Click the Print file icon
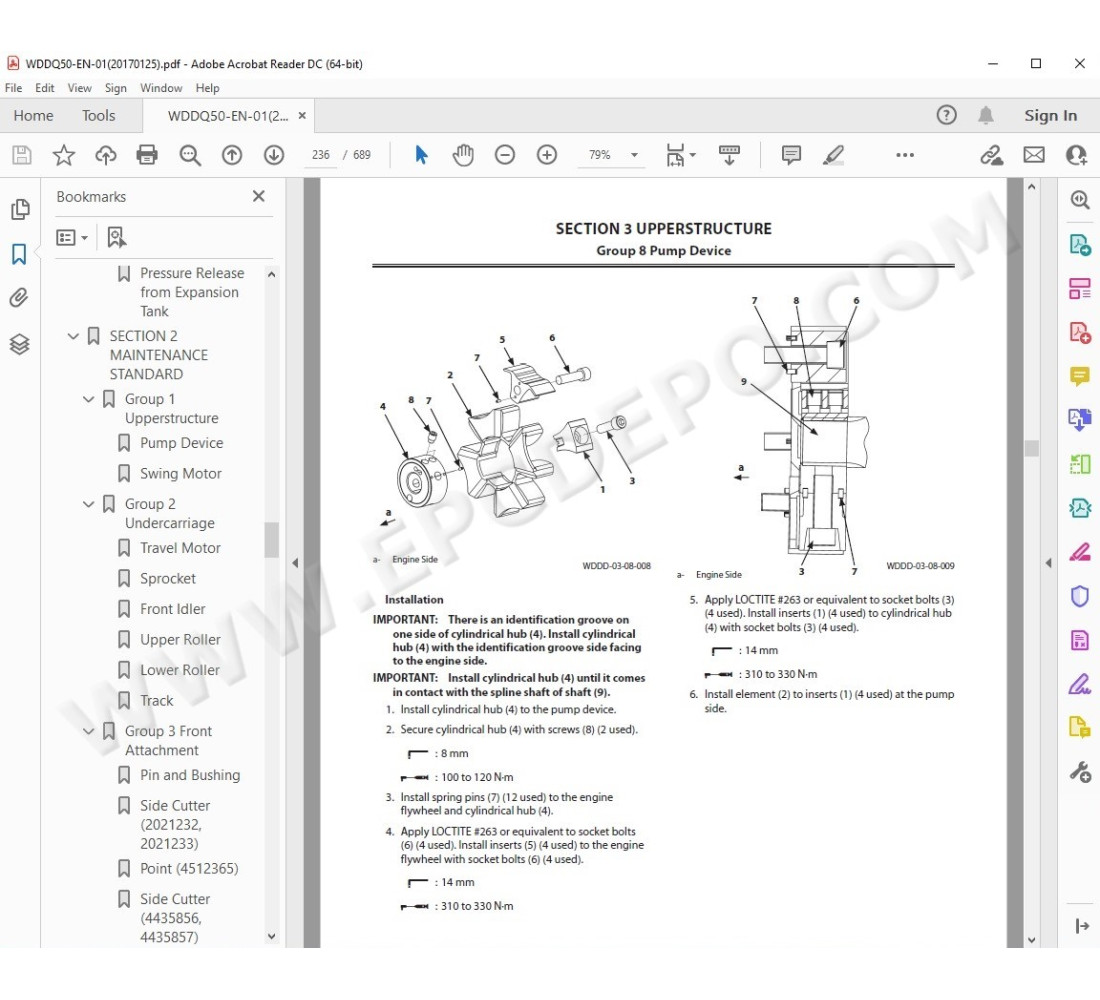 coord(147,155)
